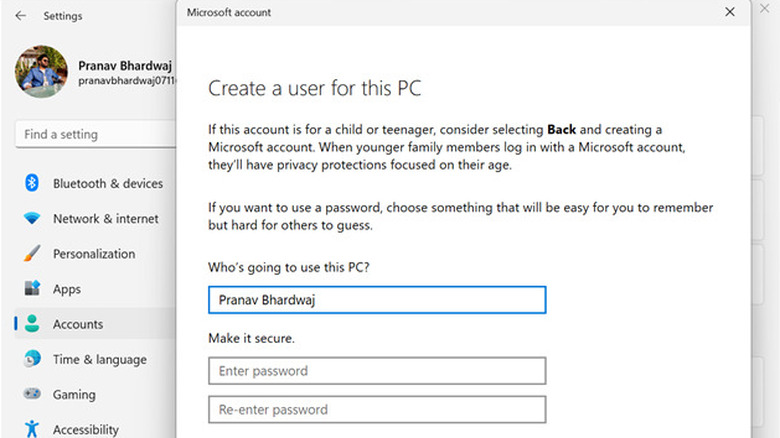Click the username field containing Pranav Bhardwaj
The height and width of the screenshot is (438, 780).
pyautogui.click(x=377, y=300)
